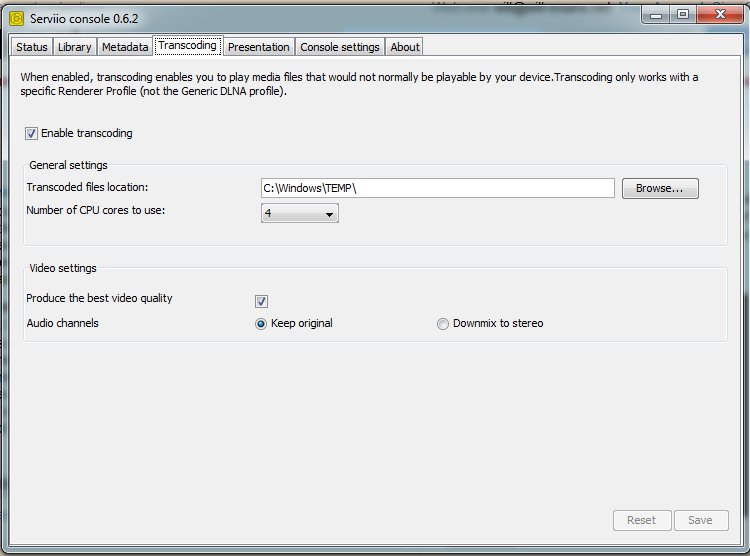Switch to Console settings tab
Image resolution: width=750 pixels, height=556 pixels.
[x=340, y=47]
